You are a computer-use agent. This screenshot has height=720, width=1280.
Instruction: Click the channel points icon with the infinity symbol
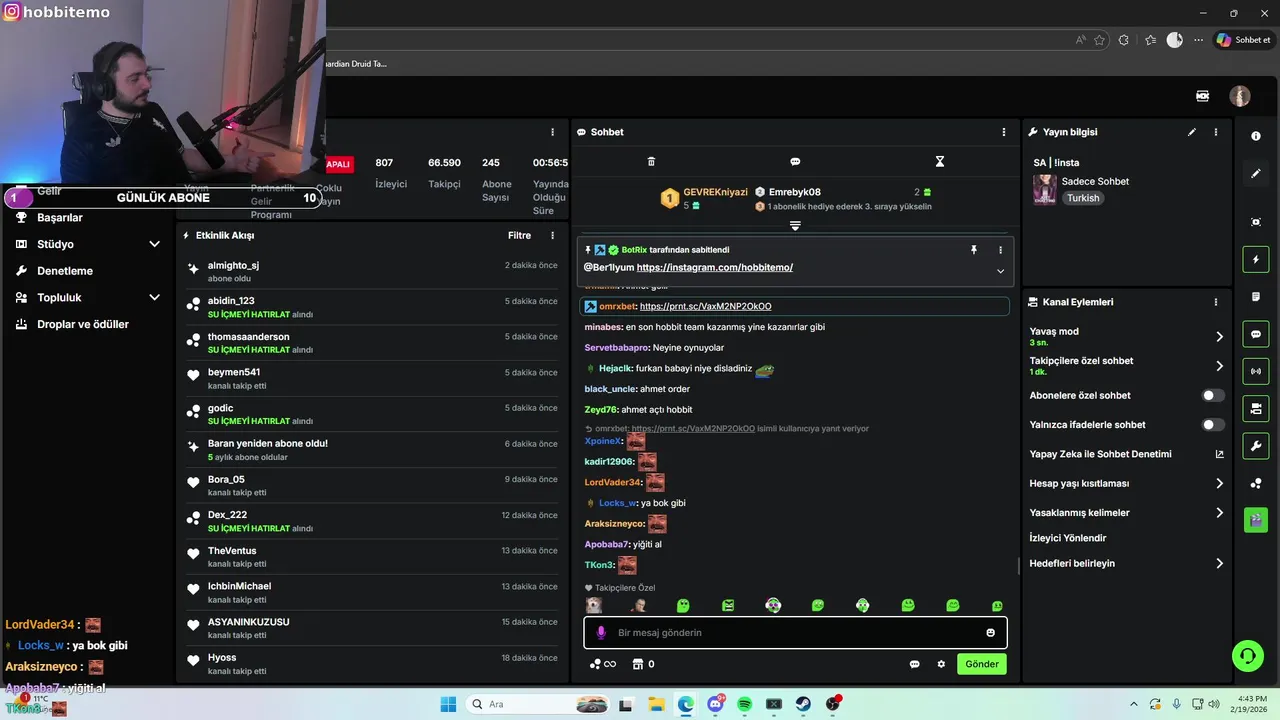point(602,664)
